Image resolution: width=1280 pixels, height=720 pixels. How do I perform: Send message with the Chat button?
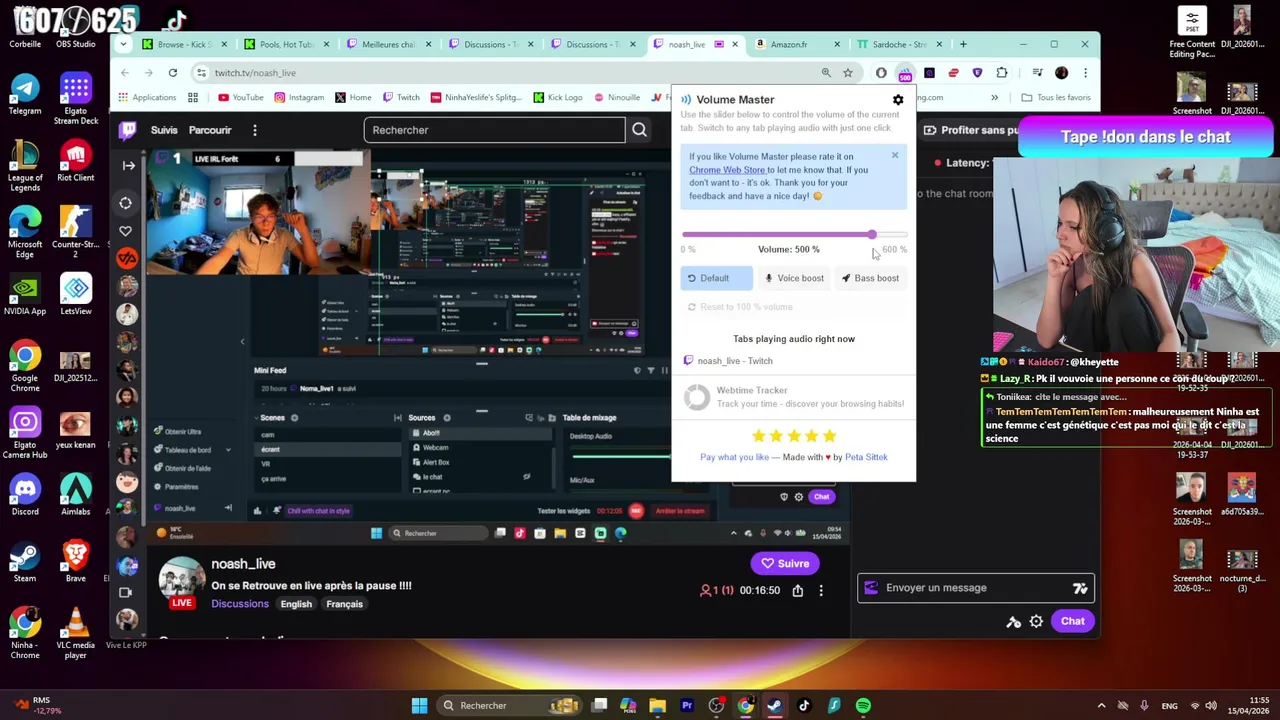(1072, 622)
